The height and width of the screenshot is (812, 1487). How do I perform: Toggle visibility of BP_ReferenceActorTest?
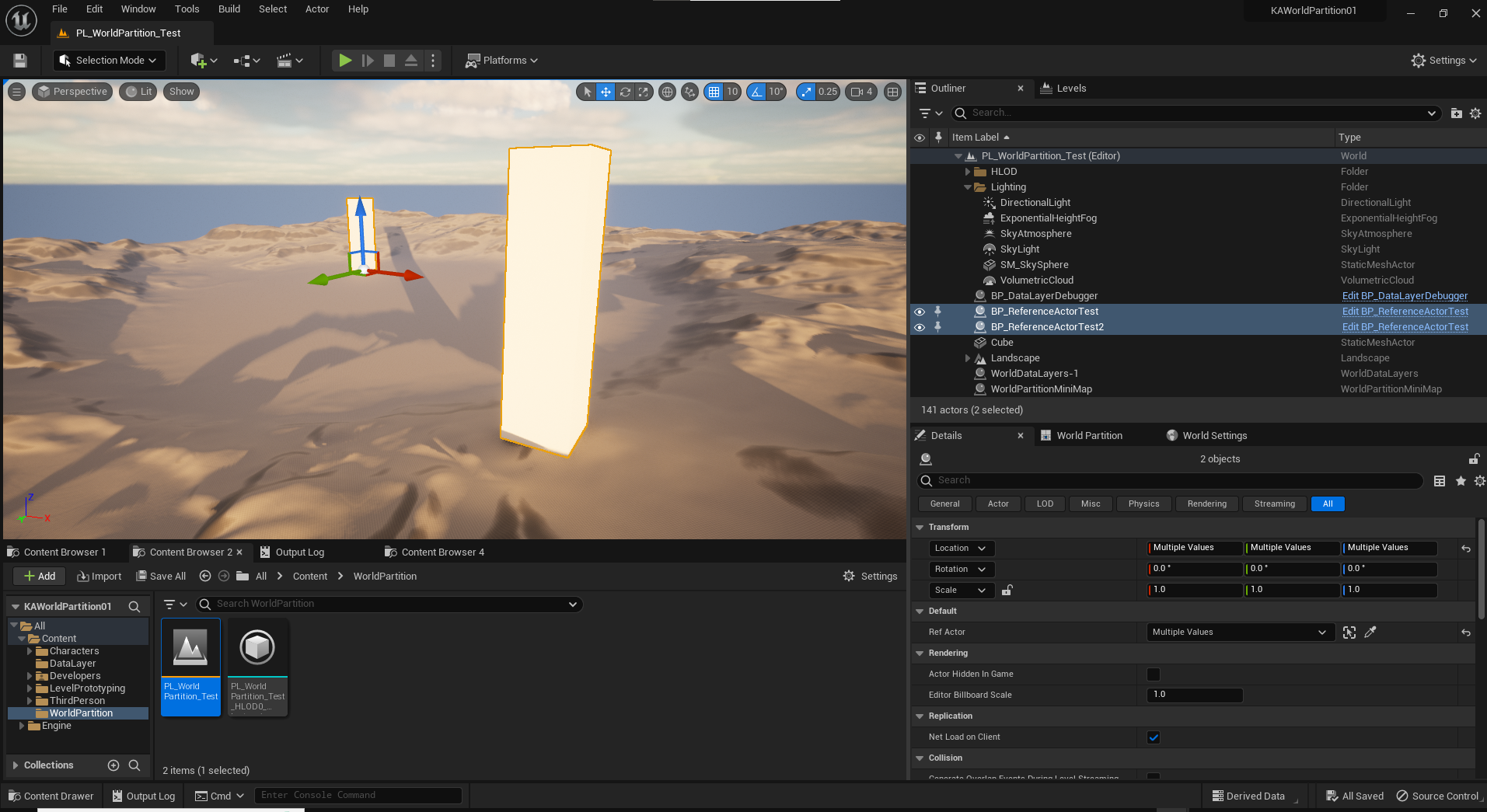coord(920,312)
